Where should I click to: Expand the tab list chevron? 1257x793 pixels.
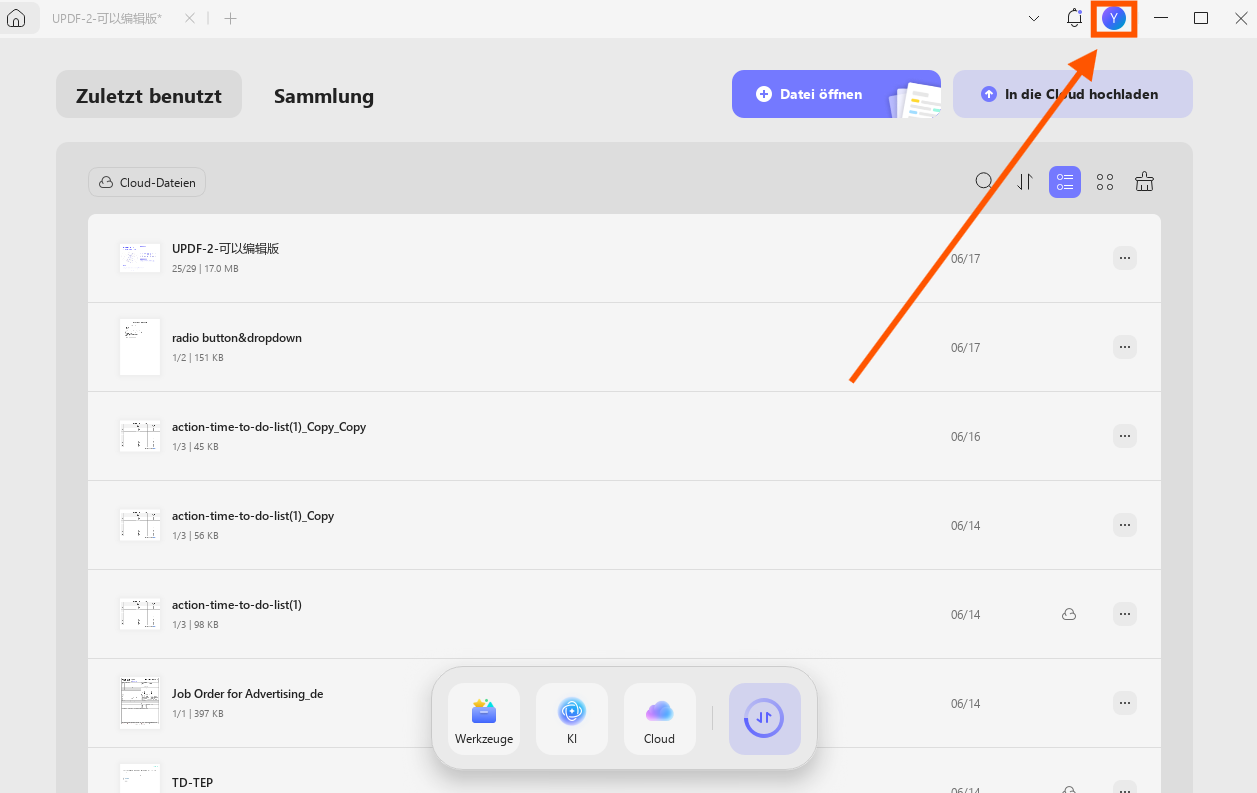click(1034, 18)
